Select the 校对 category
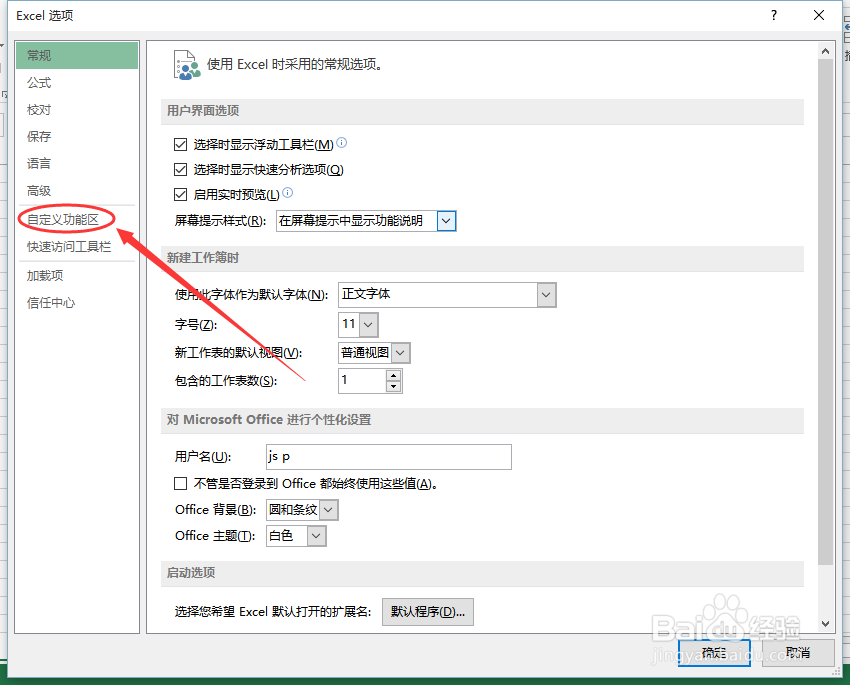Screen dimensions: 850x685 pyautogui.click(x=77, y=109)
